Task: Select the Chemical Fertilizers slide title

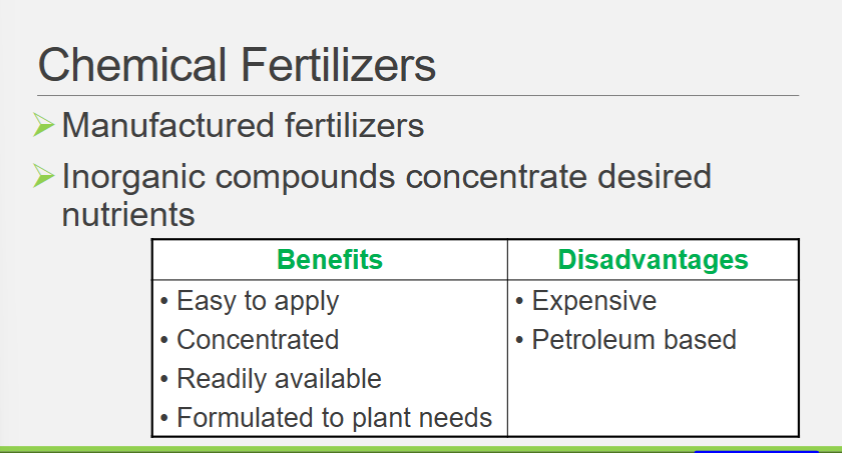Action: click(237, 66)
